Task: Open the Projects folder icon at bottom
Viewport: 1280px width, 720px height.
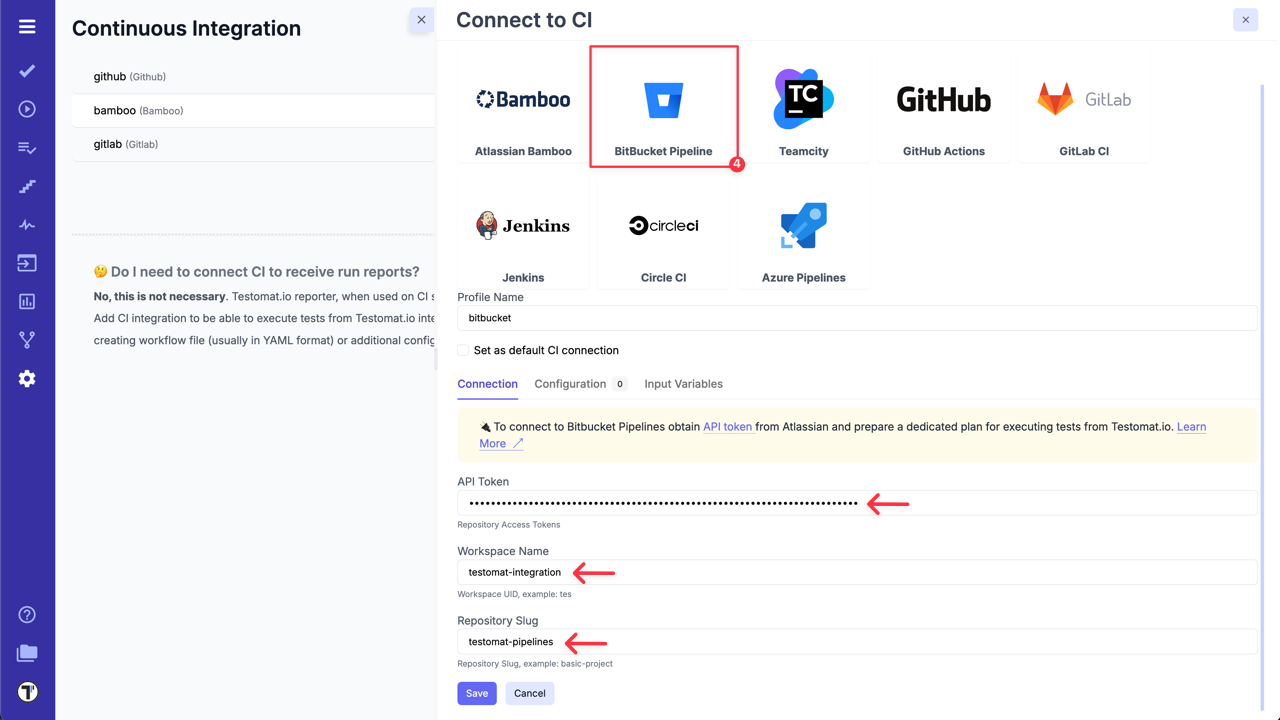Action: pos(27,653)
